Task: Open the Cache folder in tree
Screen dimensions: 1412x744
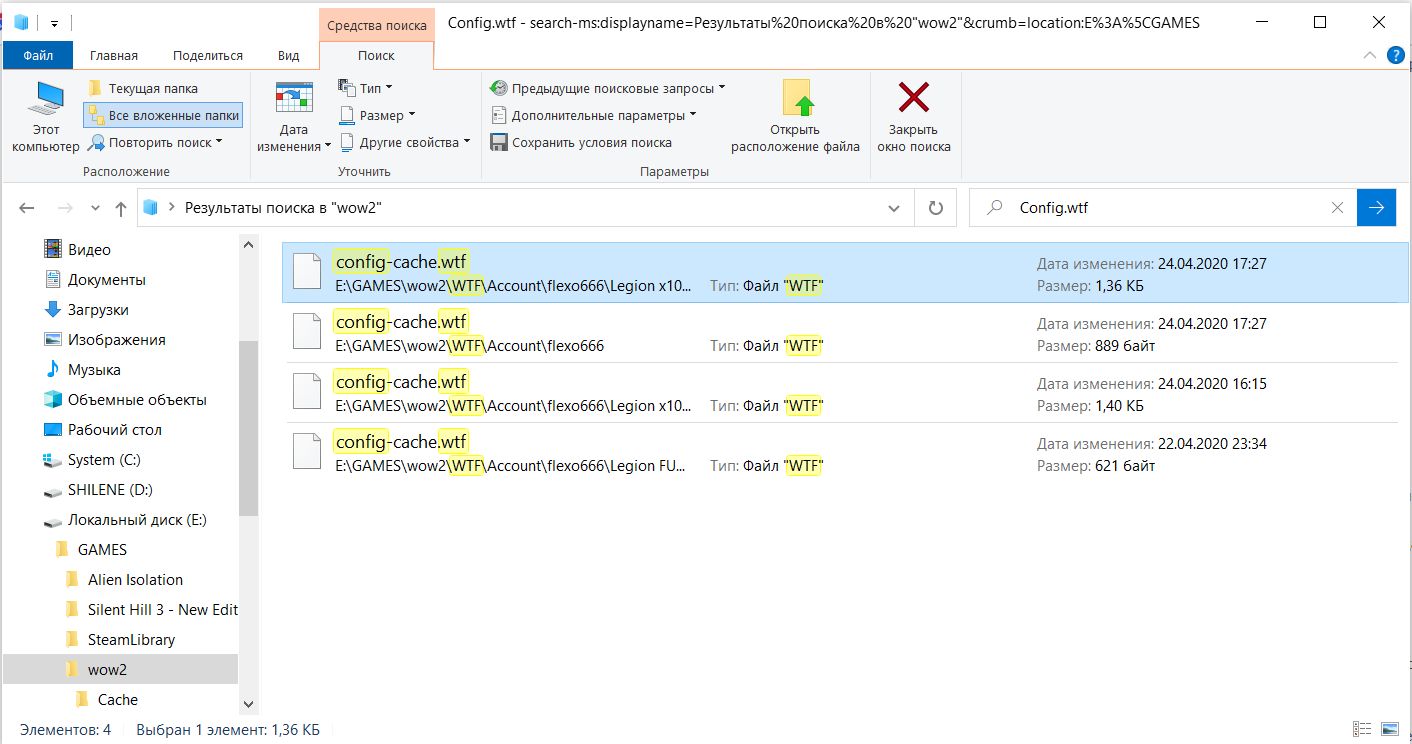Action: (117, 700)
